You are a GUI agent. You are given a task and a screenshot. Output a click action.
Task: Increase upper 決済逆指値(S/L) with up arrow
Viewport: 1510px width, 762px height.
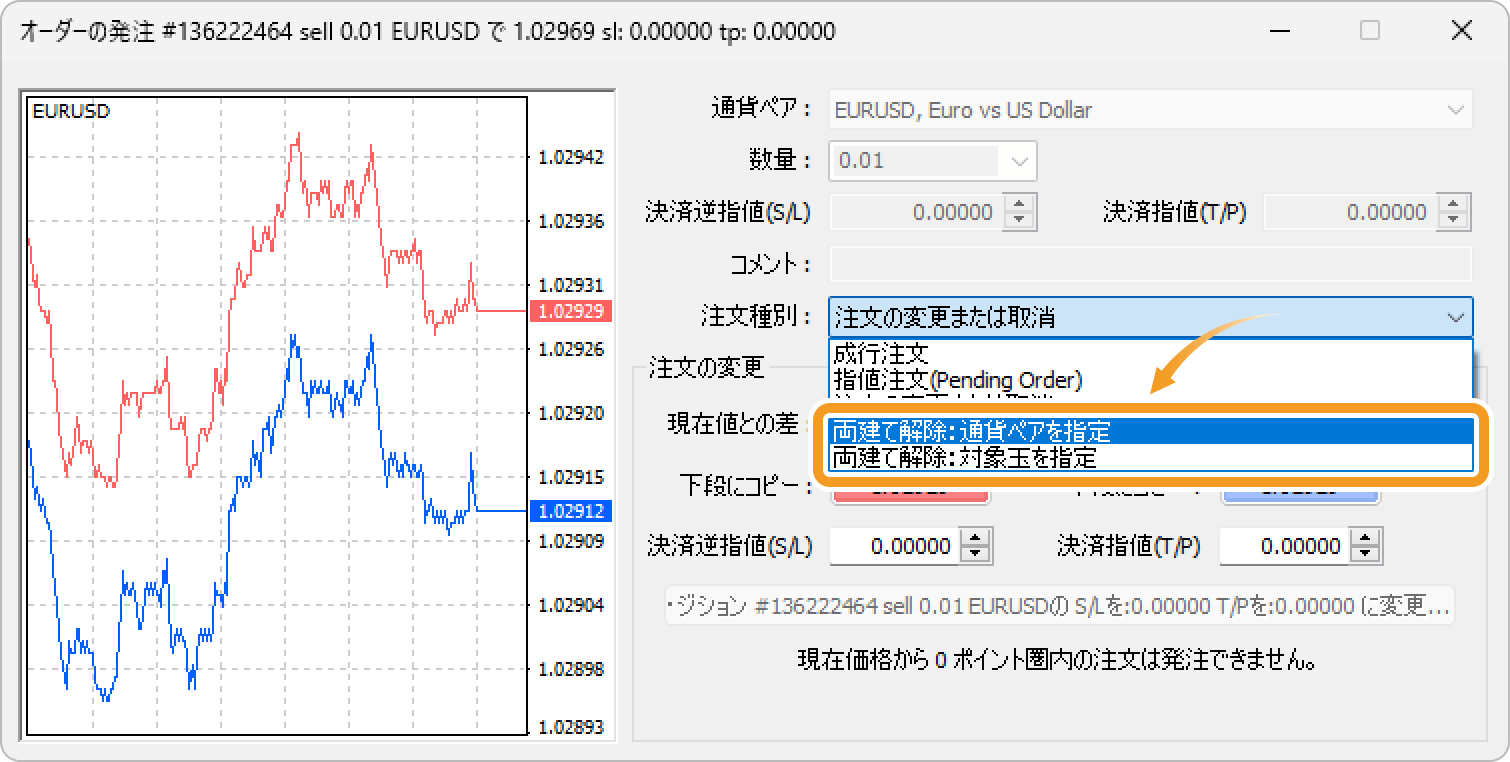[1019, 204]
